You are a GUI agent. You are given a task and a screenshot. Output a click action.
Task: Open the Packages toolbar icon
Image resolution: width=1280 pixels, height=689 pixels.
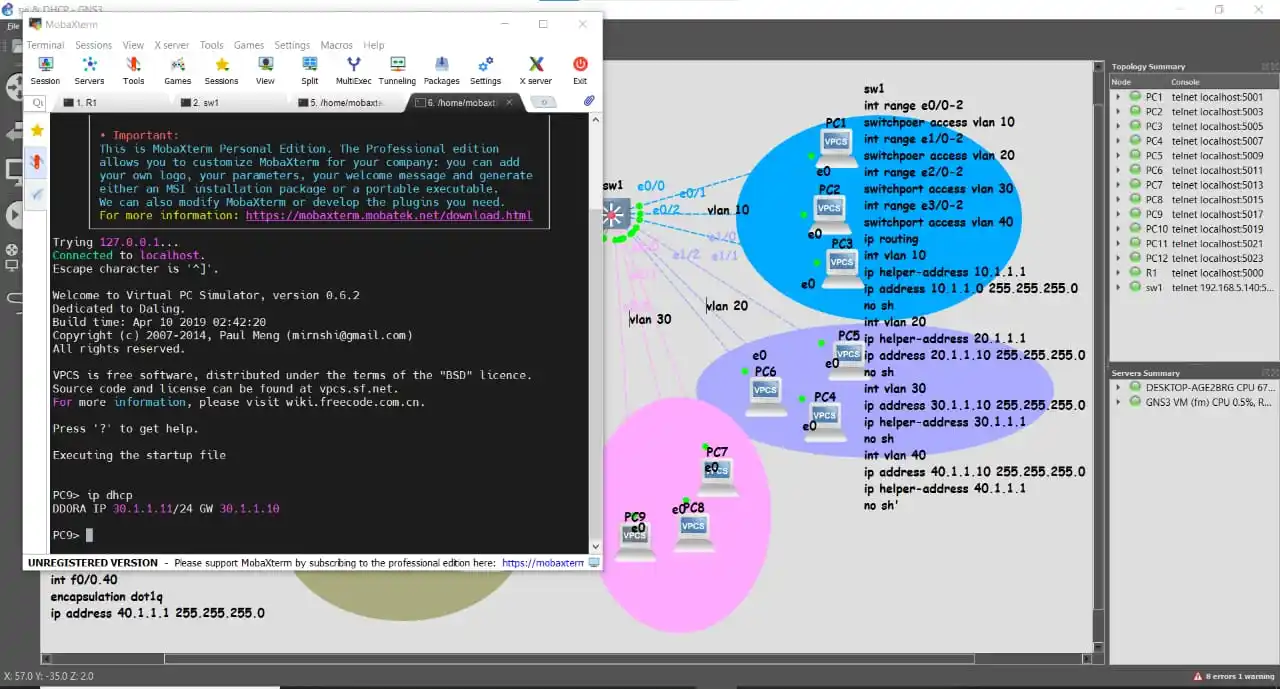point(441,70)
